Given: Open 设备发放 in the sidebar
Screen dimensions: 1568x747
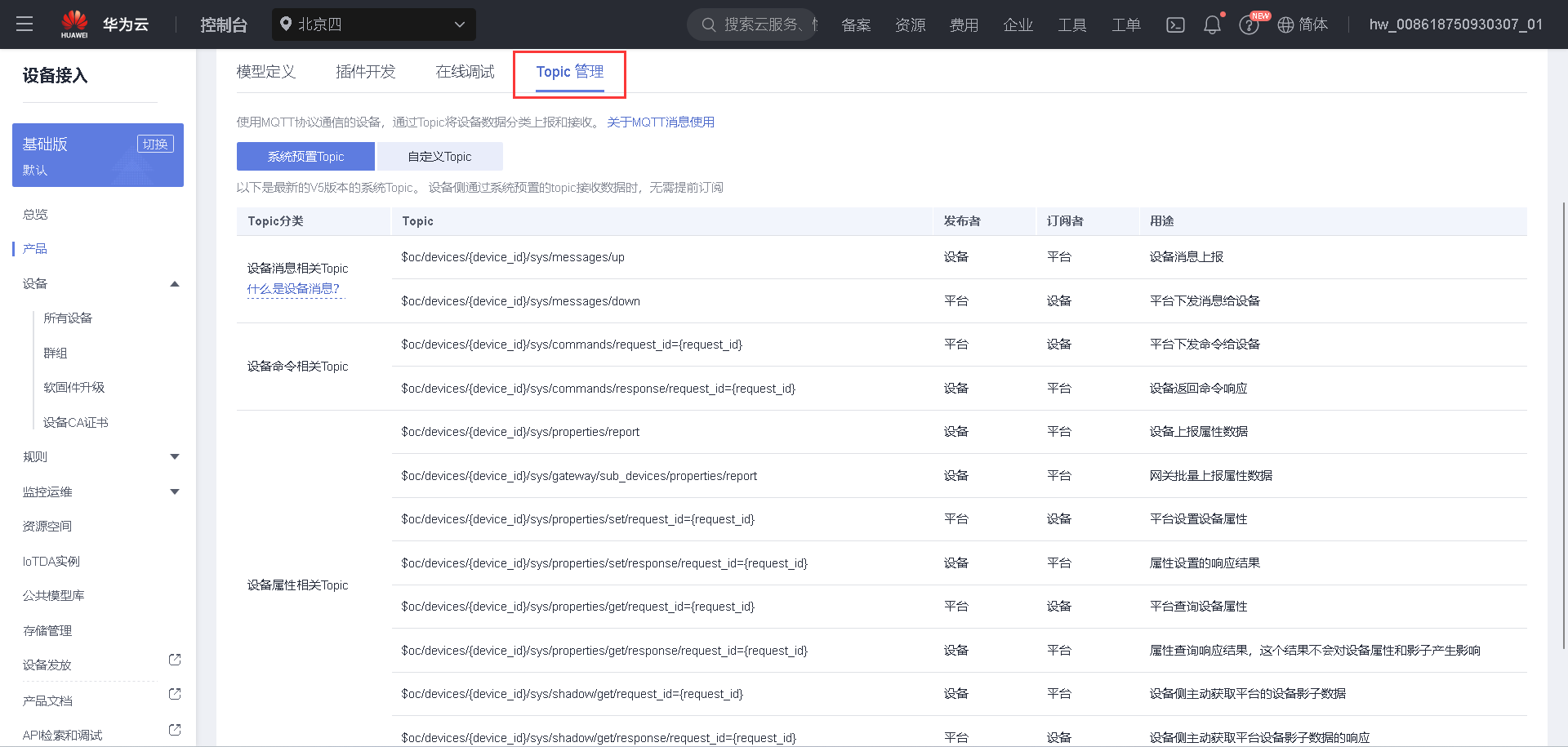Looking at the screenshot, I should point(47,665).
